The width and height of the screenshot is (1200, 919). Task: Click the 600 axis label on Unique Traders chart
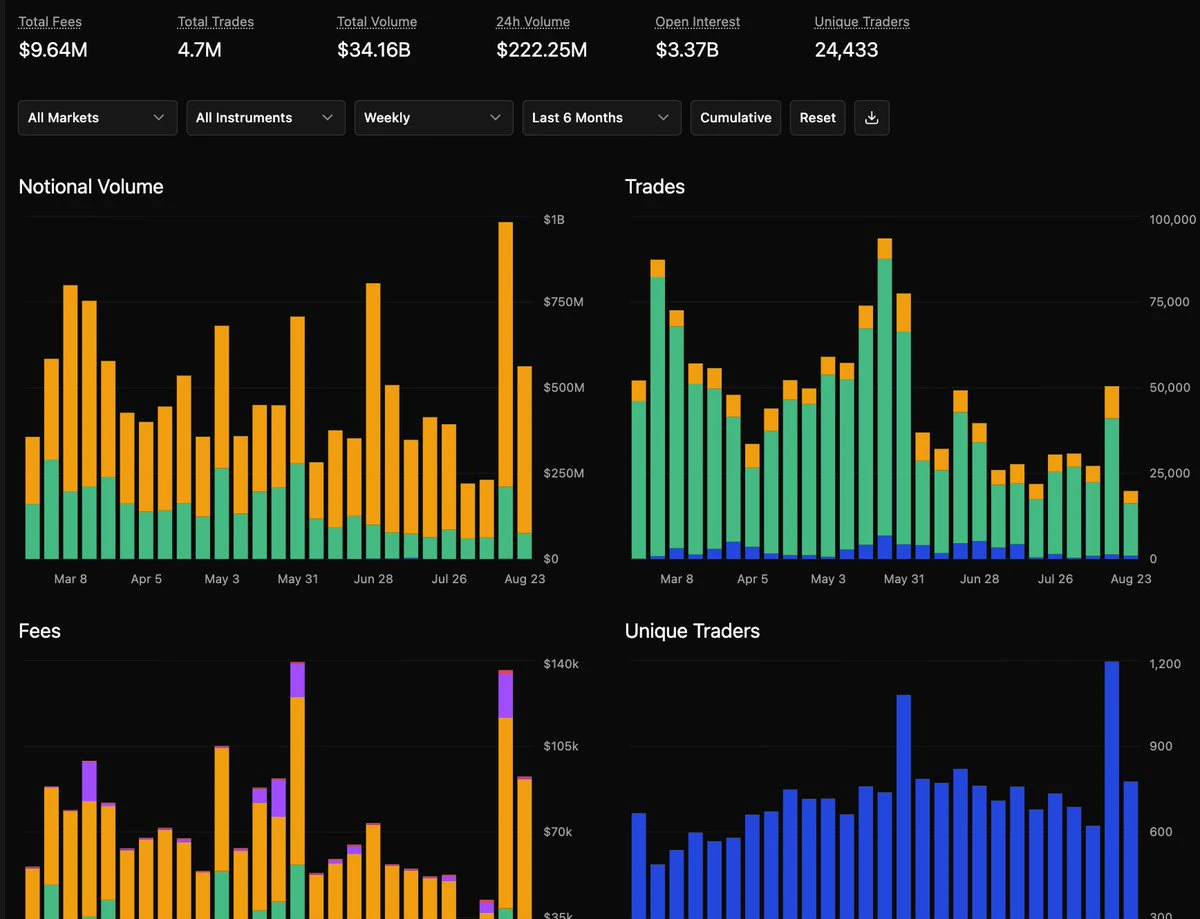click(x=1161, y=832)
